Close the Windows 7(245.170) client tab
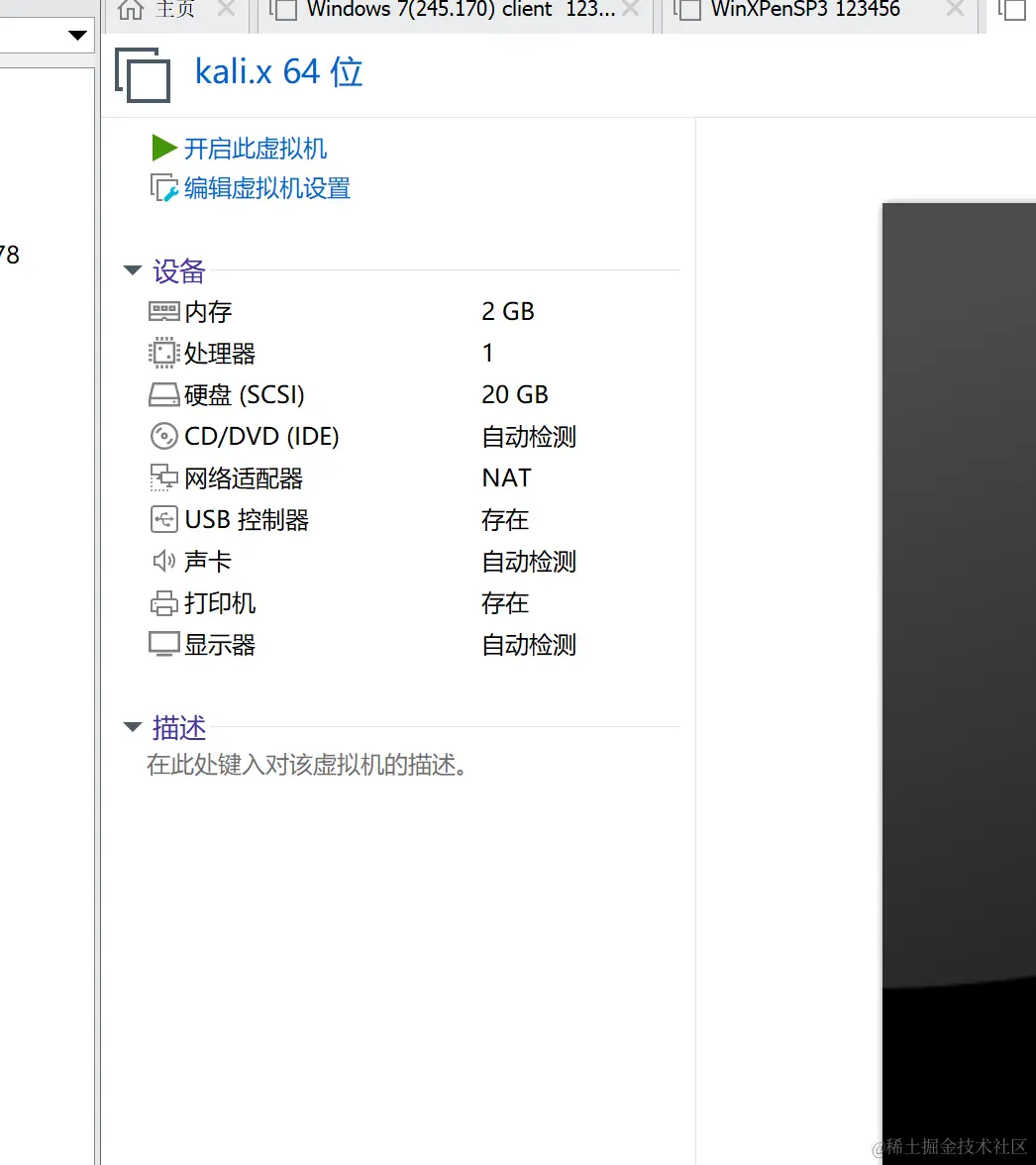Screen dimensions: 1036x1165 coord(631,9)
